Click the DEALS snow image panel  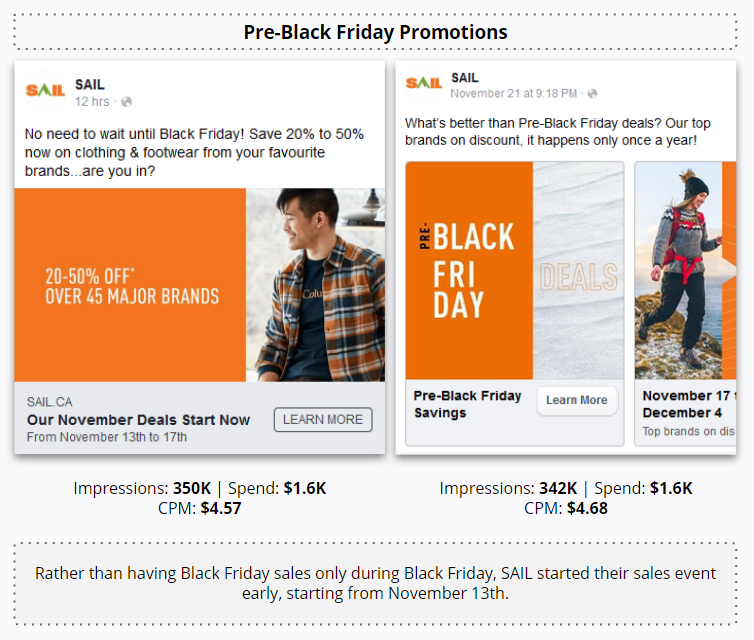click(578, 270)
